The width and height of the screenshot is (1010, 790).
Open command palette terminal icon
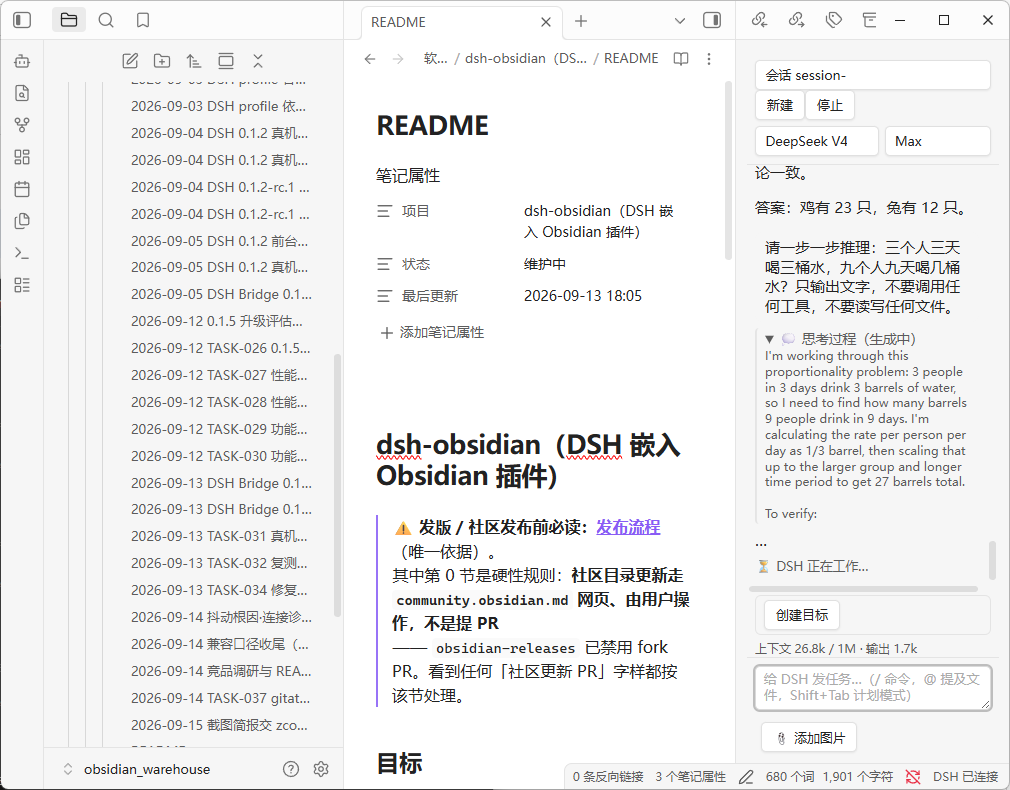(22, 253)
